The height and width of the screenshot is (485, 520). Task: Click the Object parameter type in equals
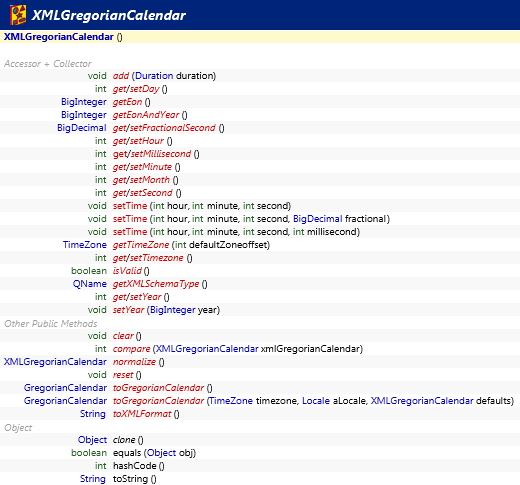click(x=161, y=453)
